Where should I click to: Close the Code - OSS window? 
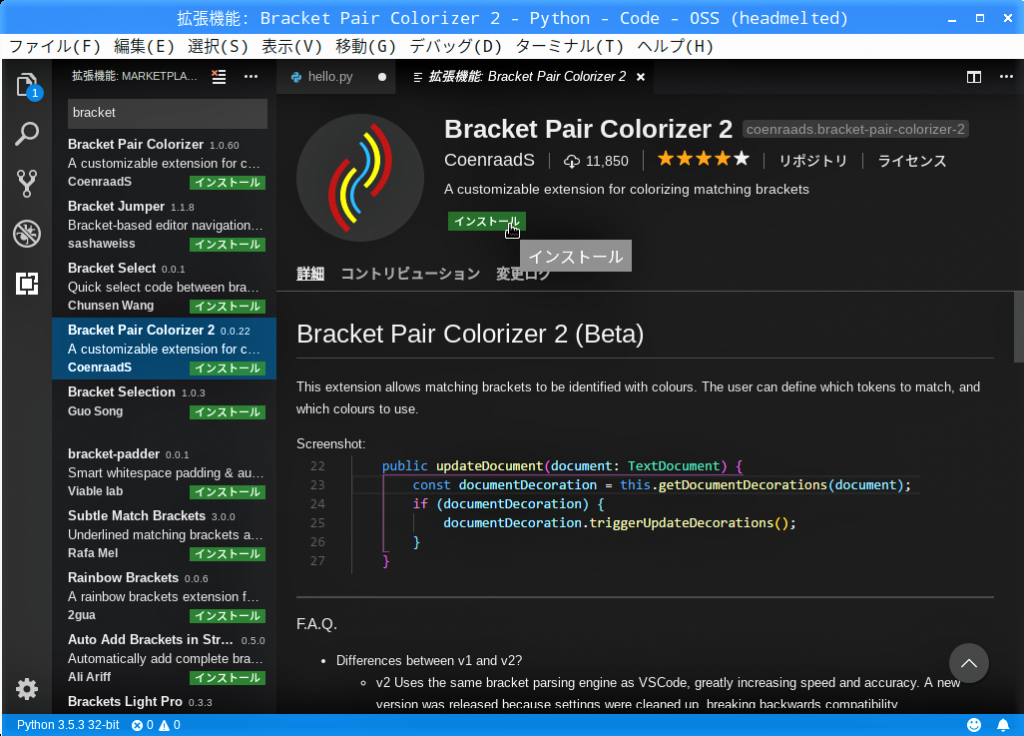click(1008, 19)
